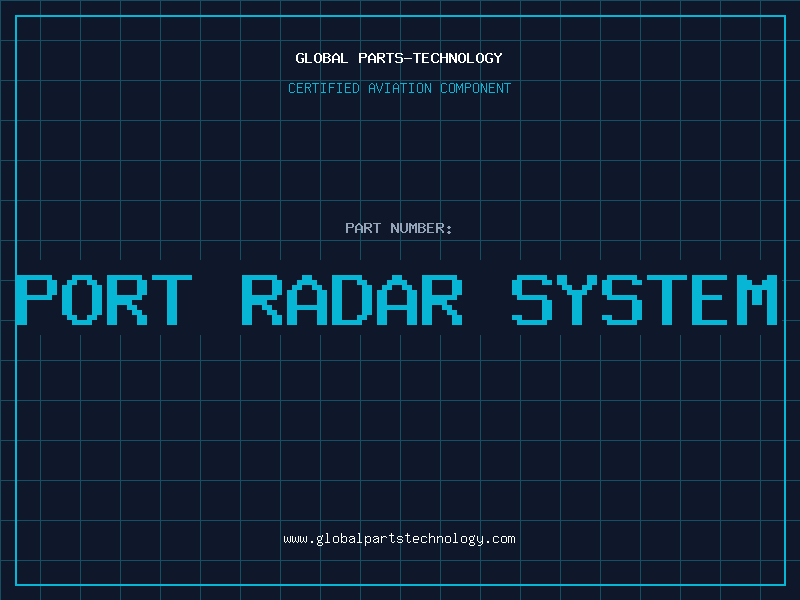Click the PART NUMBER: label

pos(399,228)
